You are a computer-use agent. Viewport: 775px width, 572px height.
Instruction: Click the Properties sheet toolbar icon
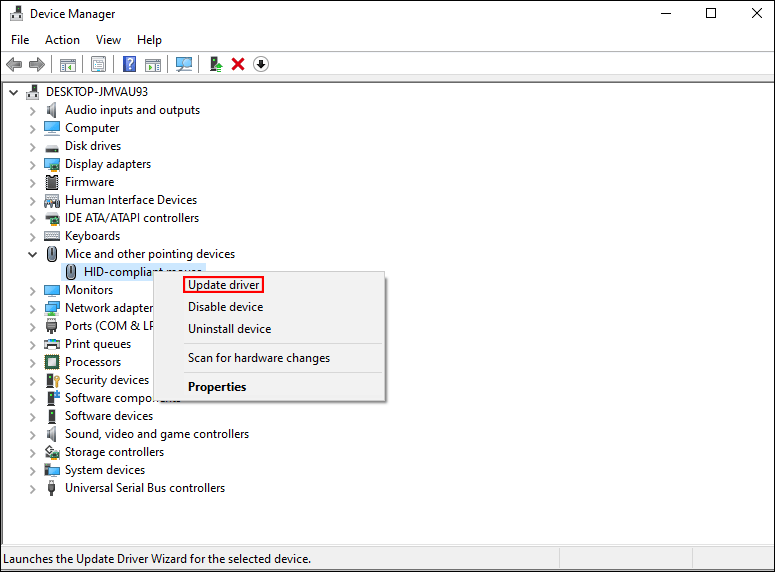98,64
